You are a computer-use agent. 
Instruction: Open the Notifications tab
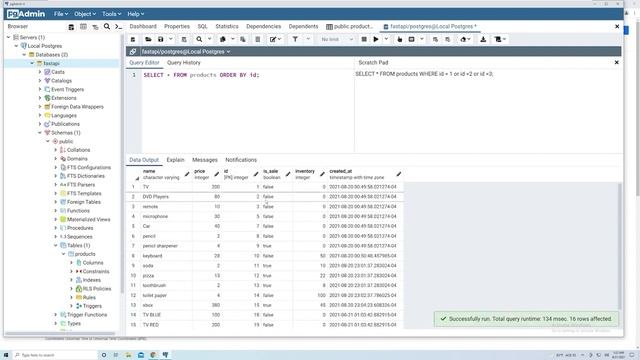coord(241,160)
